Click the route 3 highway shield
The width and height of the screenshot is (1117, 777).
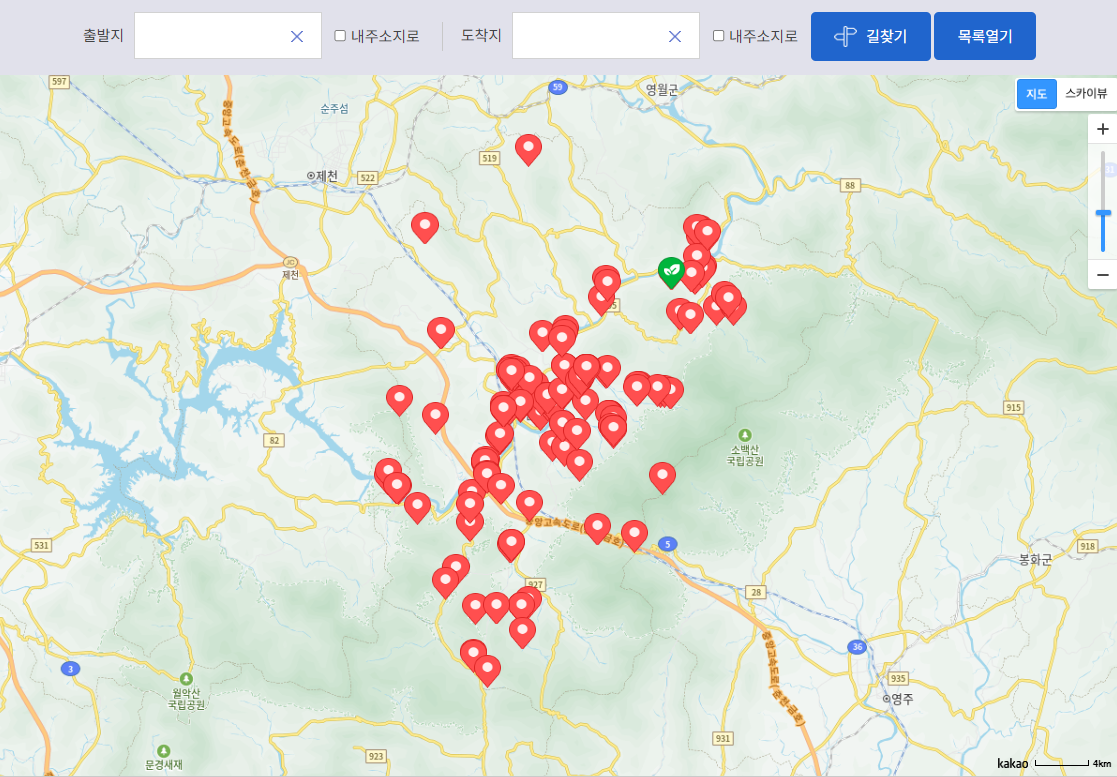pyautogui.click(x=70, y=669)
